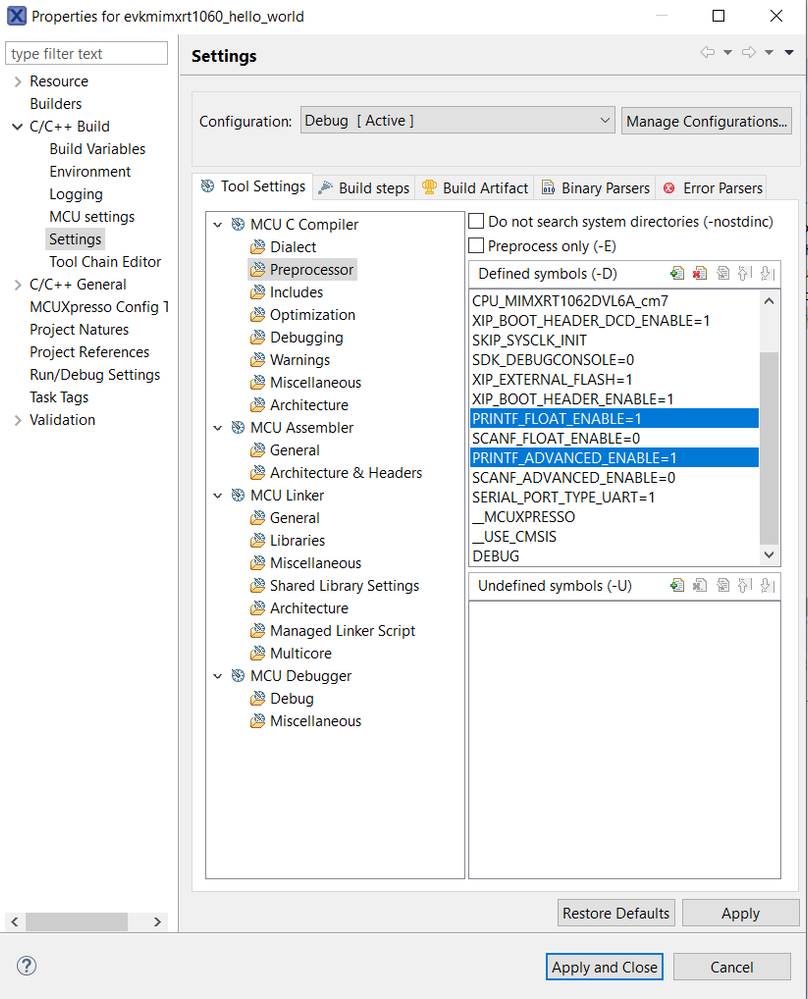Screen dimensions: 808x999
Task: Collapse the MCU C Compiler tree node
Action: (218, 224)
